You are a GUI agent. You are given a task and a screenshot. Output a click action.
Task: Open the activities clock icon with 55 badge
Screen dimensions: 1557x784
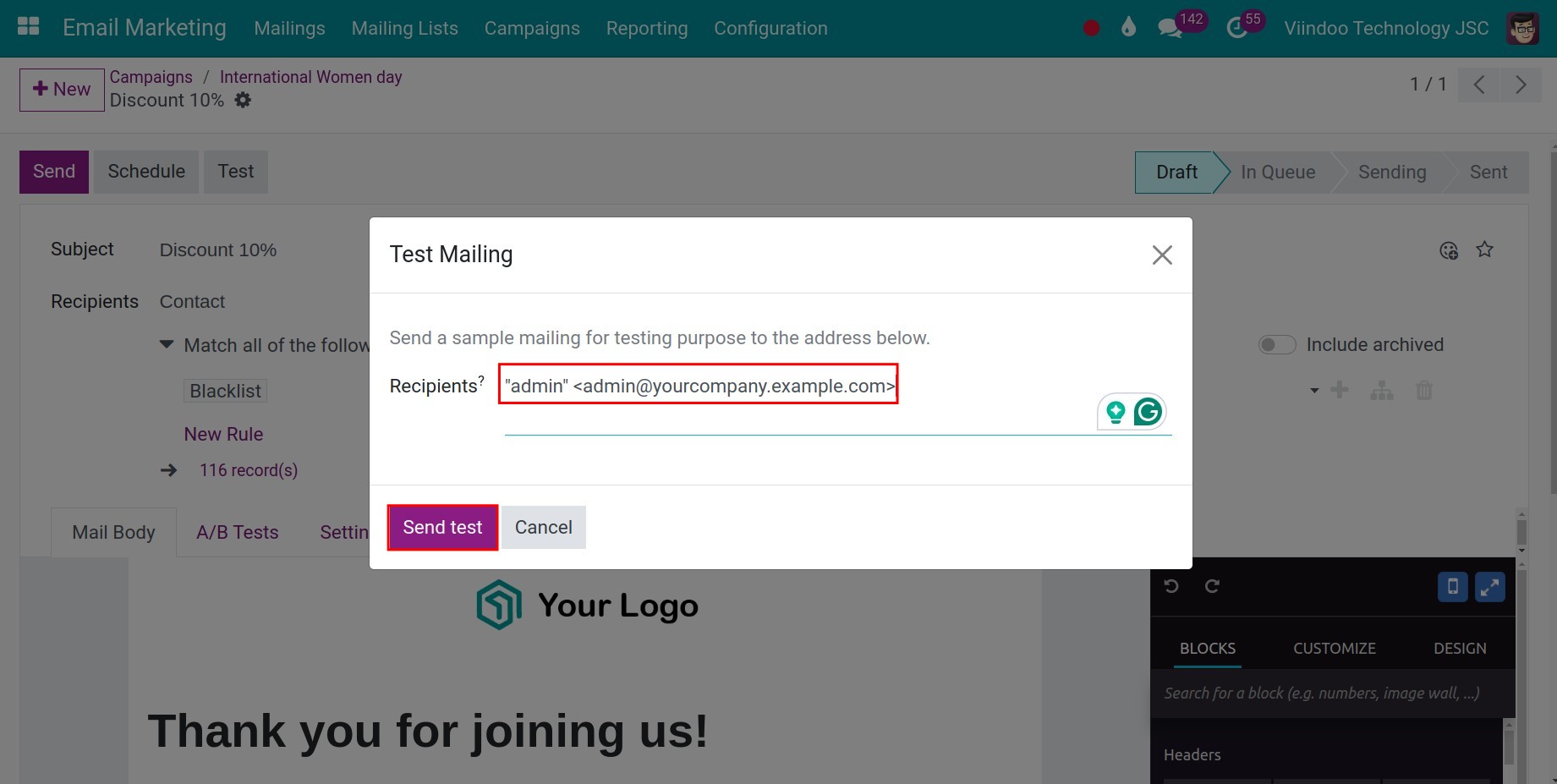[1236, 28]
